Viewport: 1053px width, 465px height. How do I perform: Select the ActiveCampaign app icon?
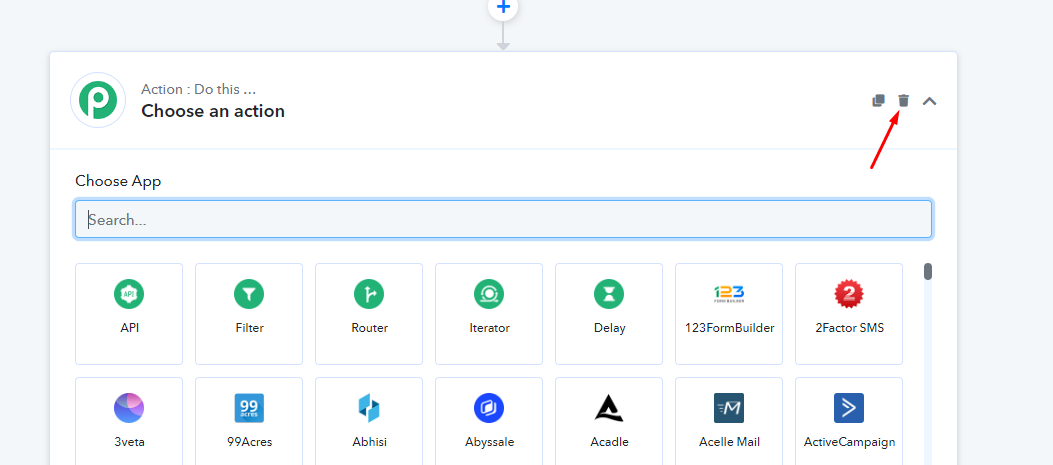(849, 408)
